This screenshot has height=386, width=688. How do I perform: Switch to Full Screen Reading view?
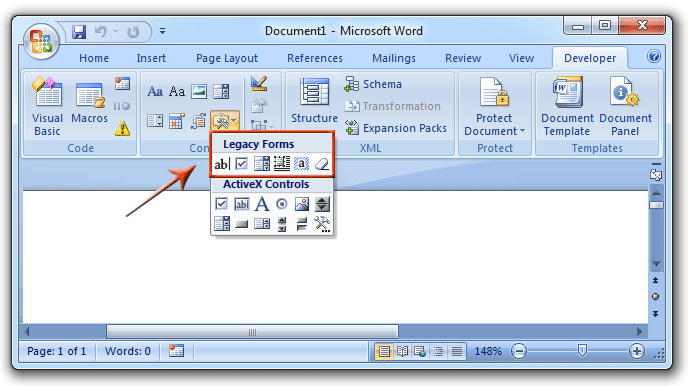(x=402, y=351)
